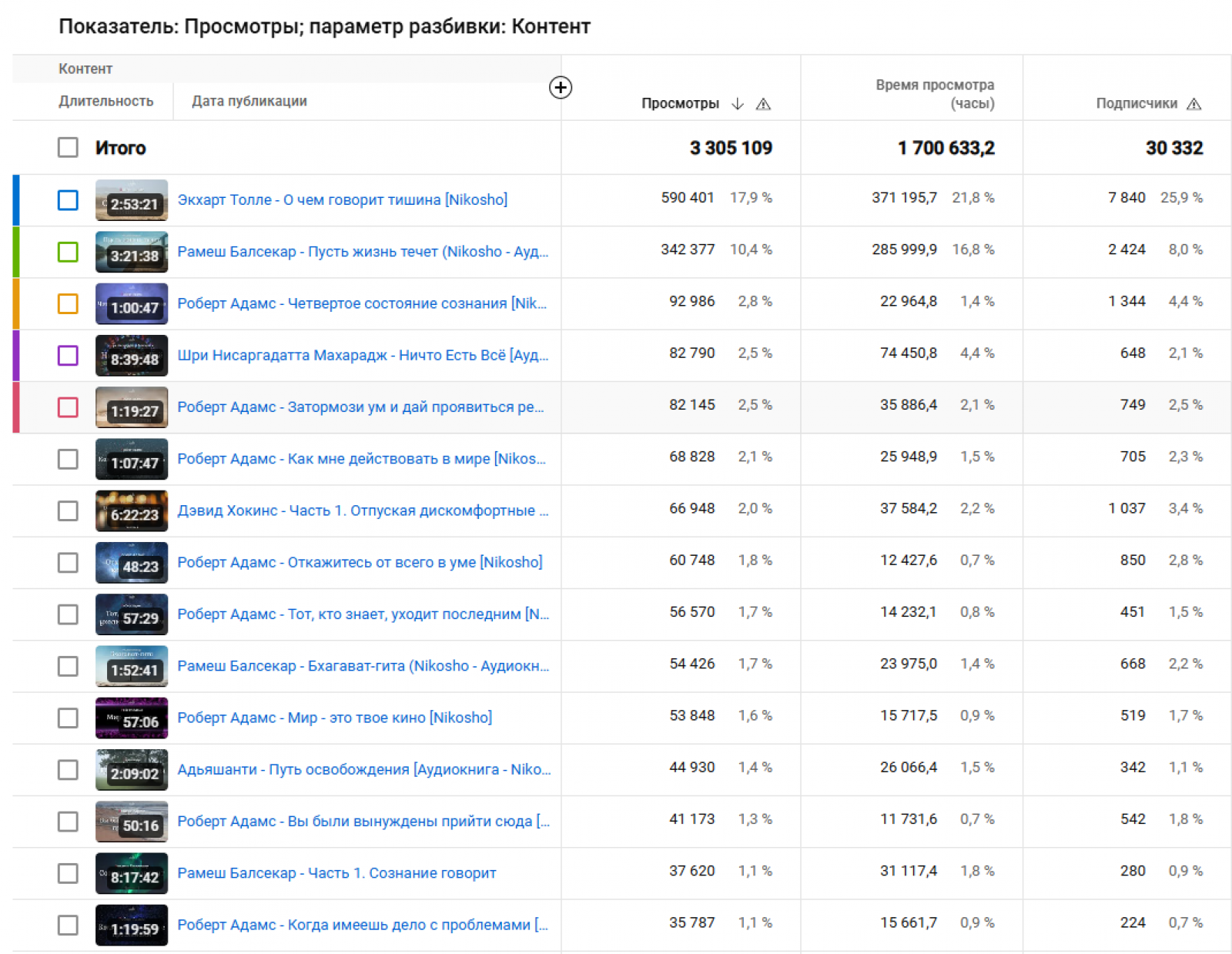This screenshot has height=954, width=1232.
Task: Uncheck the blue Экхарт Толле row checkbox
Action: coord(68,200)
